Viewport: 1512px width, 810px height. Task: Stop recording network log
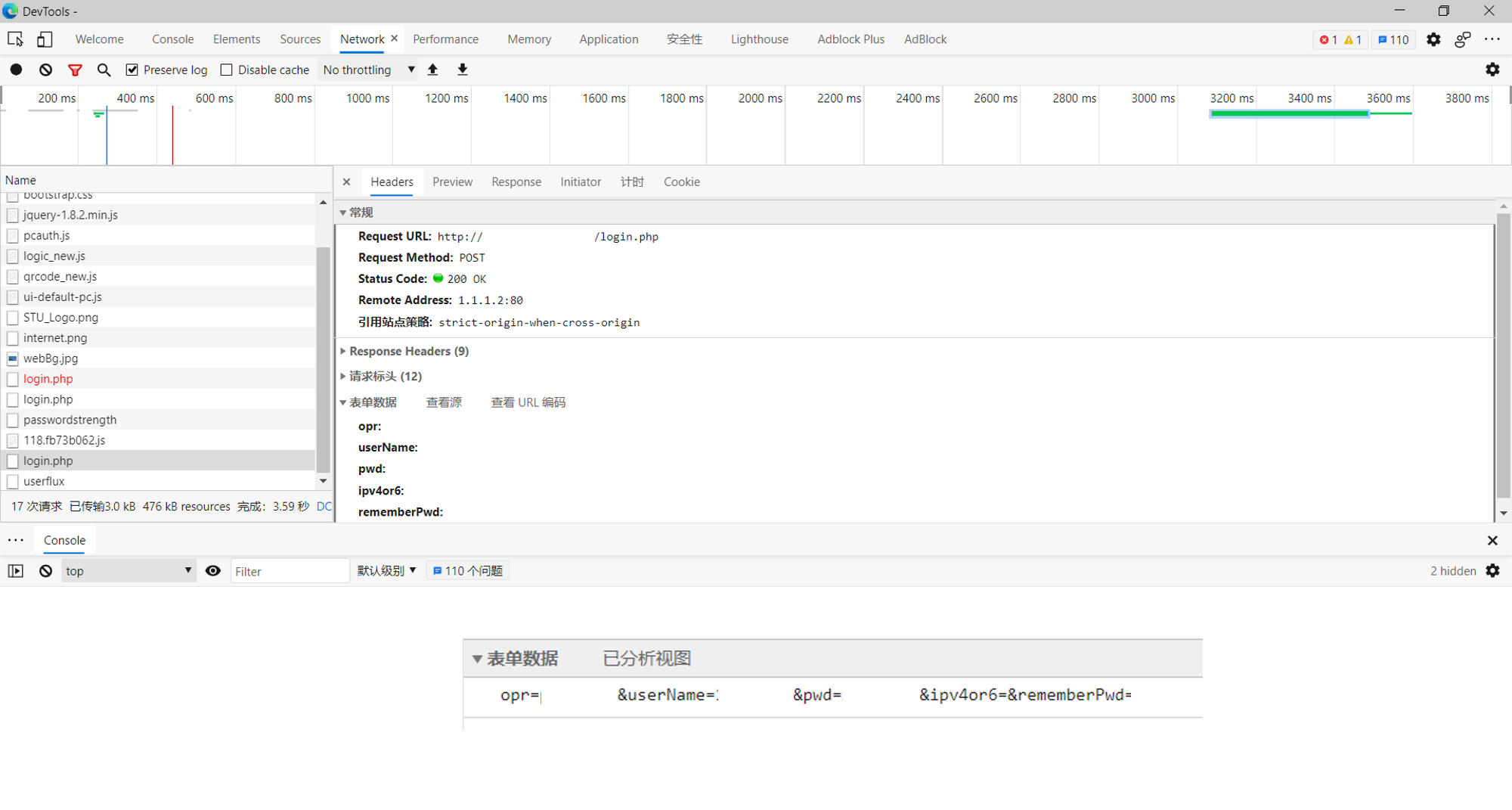pyautogui.click(x=16, y=70)
